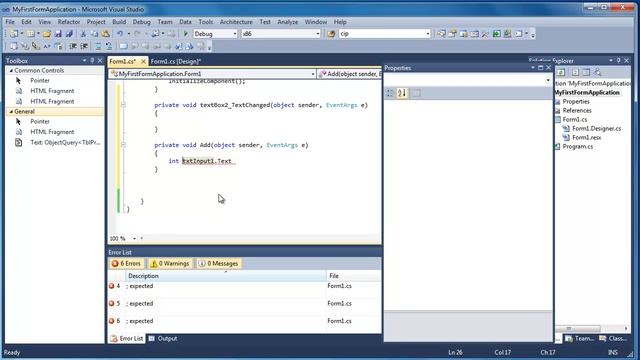This screenshot has width=640, height=360.
Task: Click the Properties icon in Solution Explorer toolbar
Action: [x=561, y=72]
